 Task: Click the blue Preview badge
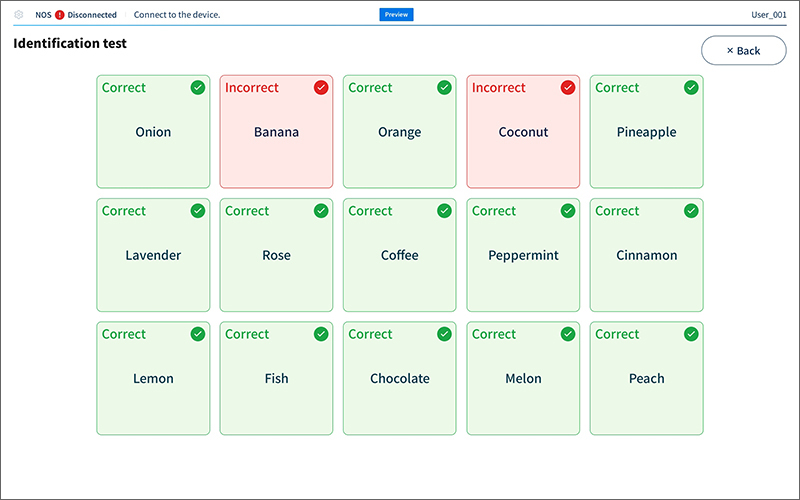(396, 15)
